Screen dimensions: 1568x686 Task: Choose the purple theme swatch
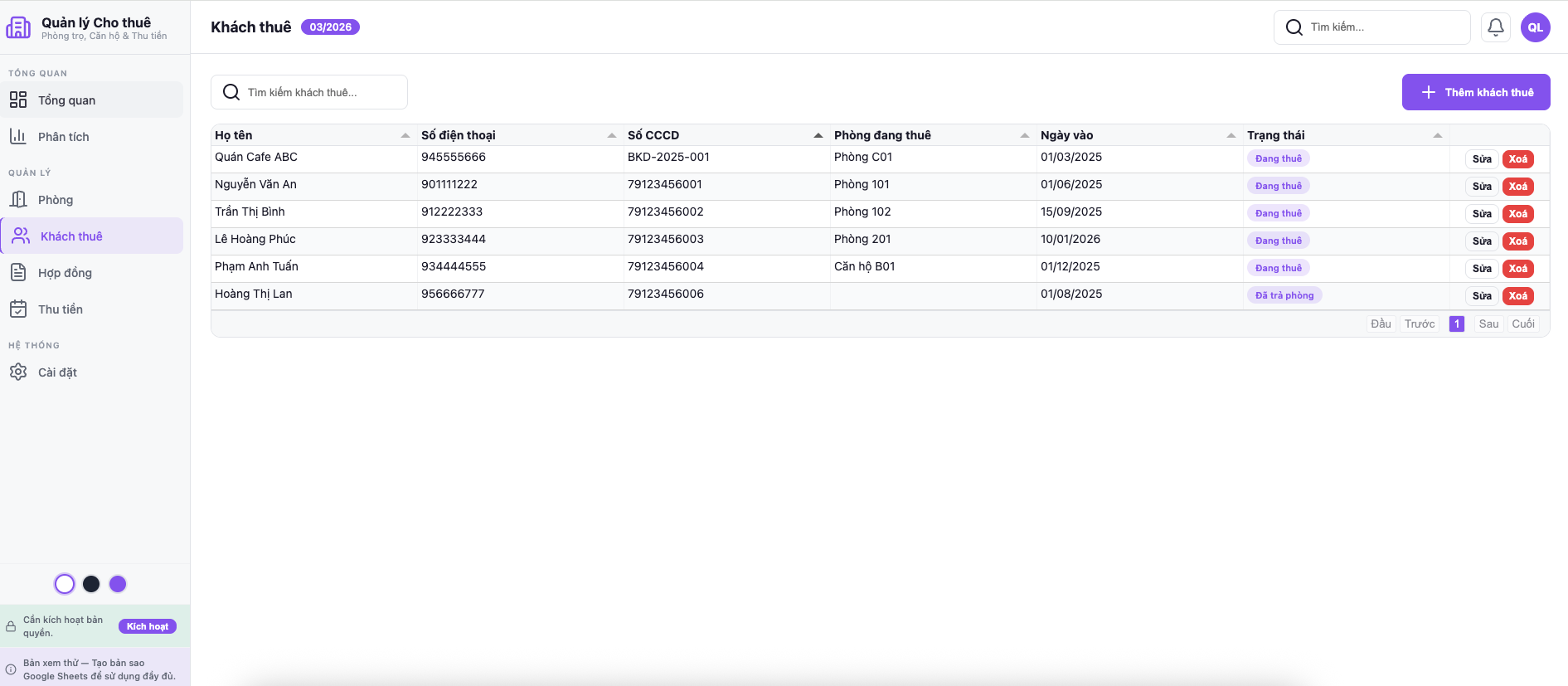[x=118, y=584]
